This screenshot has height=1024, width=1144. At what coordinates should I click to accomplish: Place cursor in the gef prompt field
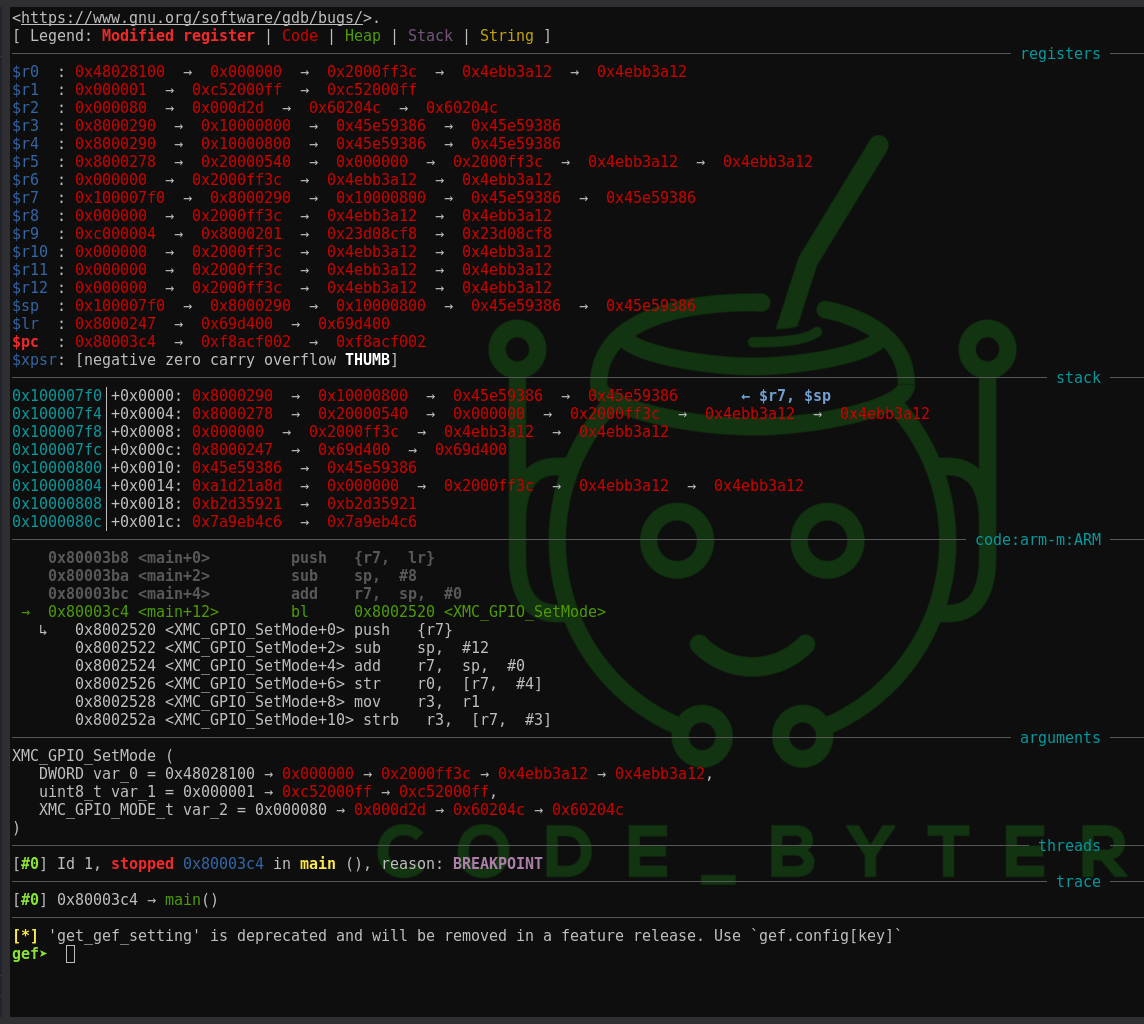point(69,954)
